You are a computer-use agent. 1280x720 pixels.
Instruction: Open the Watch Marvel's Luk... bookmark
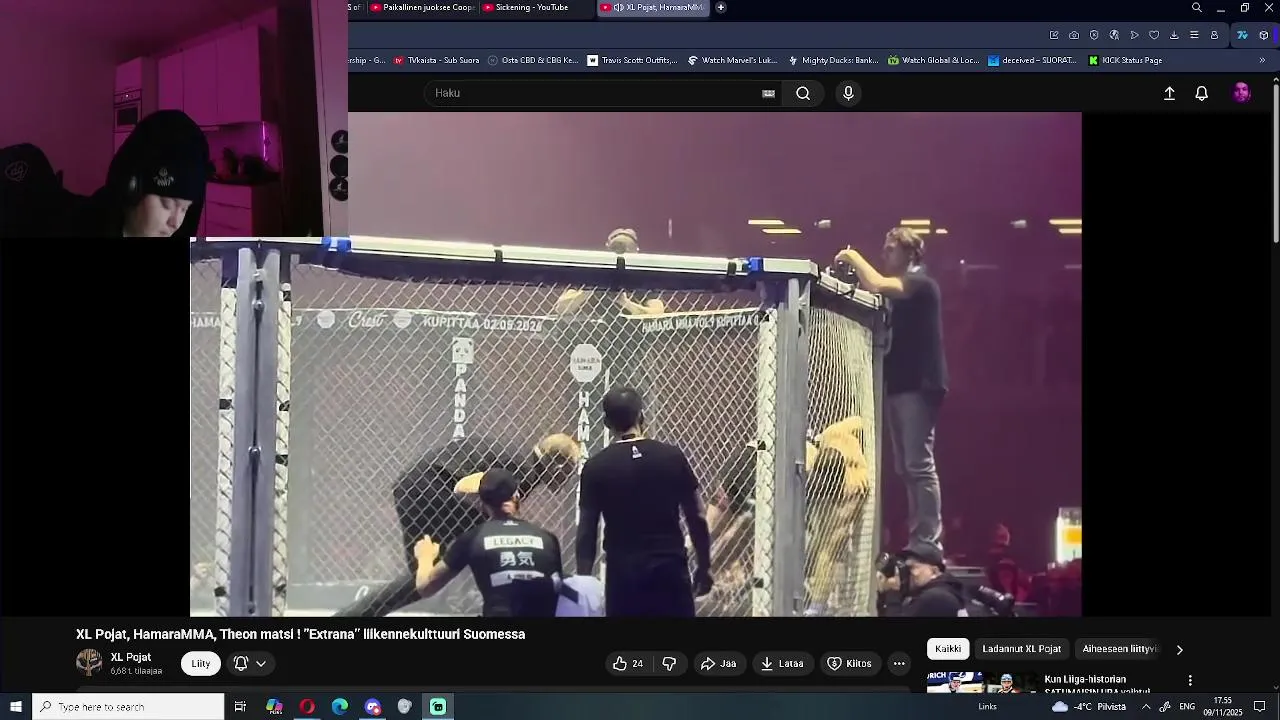732,60
